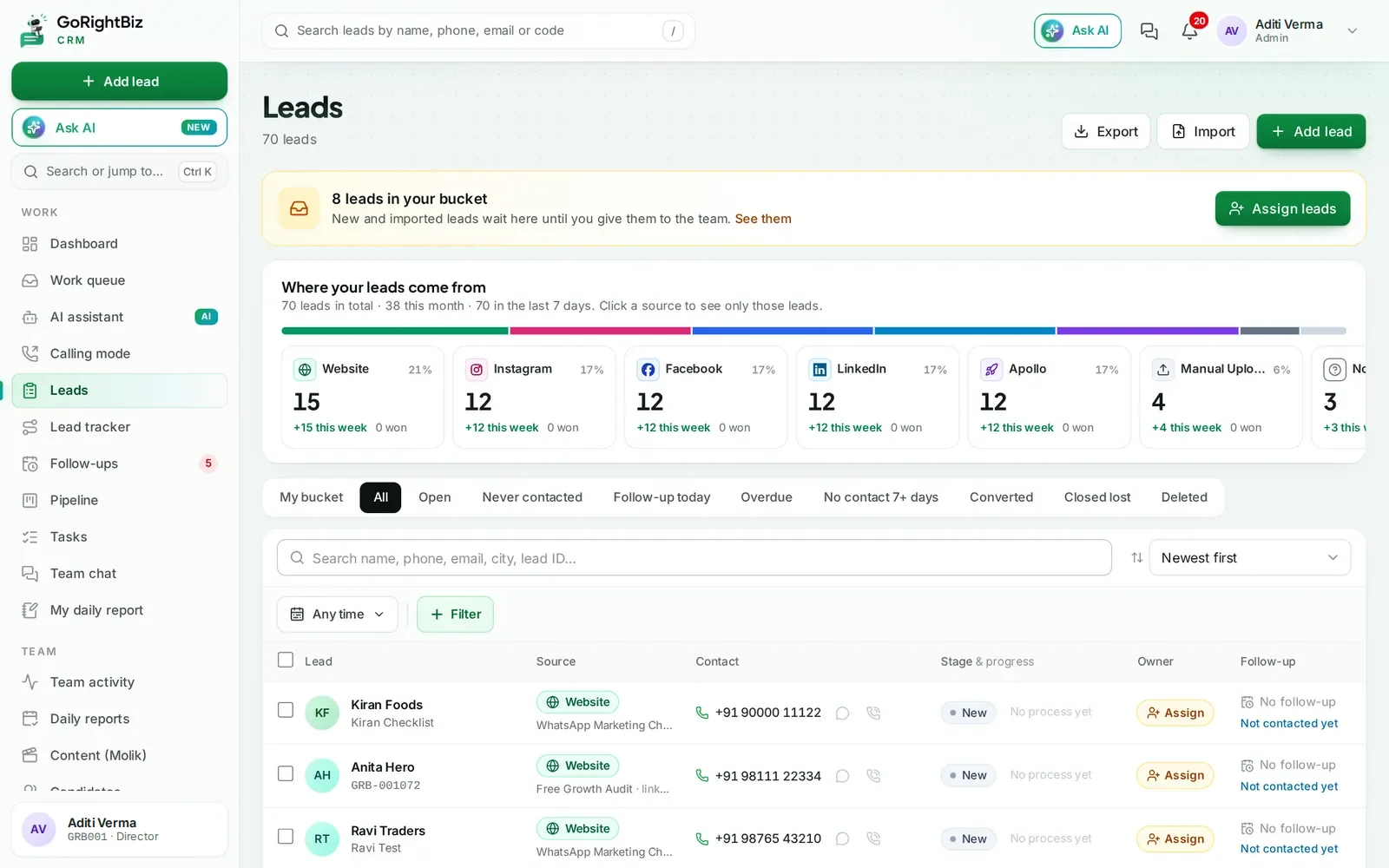Click the Facebook source icon
1389x868 pixels.
pos(648,370)
